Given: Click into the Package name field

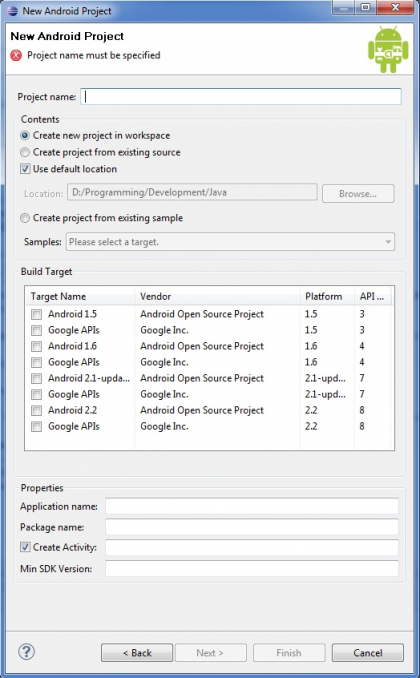Looking at the screenshot, I should pos(252,527).
